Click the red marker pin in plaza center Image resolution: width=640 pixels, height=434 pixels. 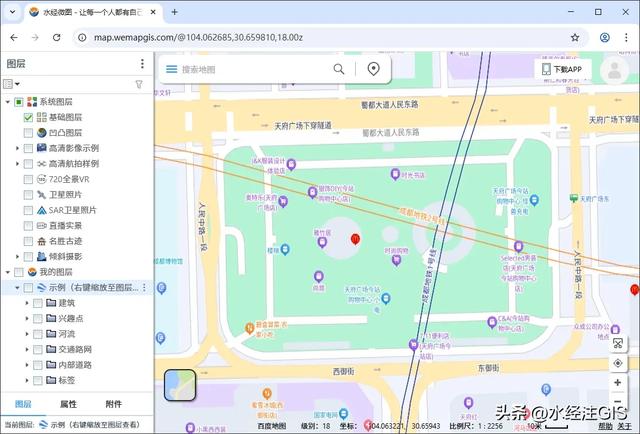[355, 239]
